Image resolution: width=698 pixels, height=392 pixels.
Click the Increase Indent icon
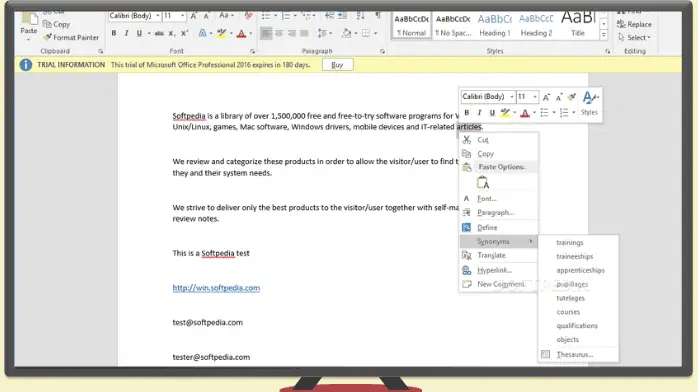(x=342, y=16)
